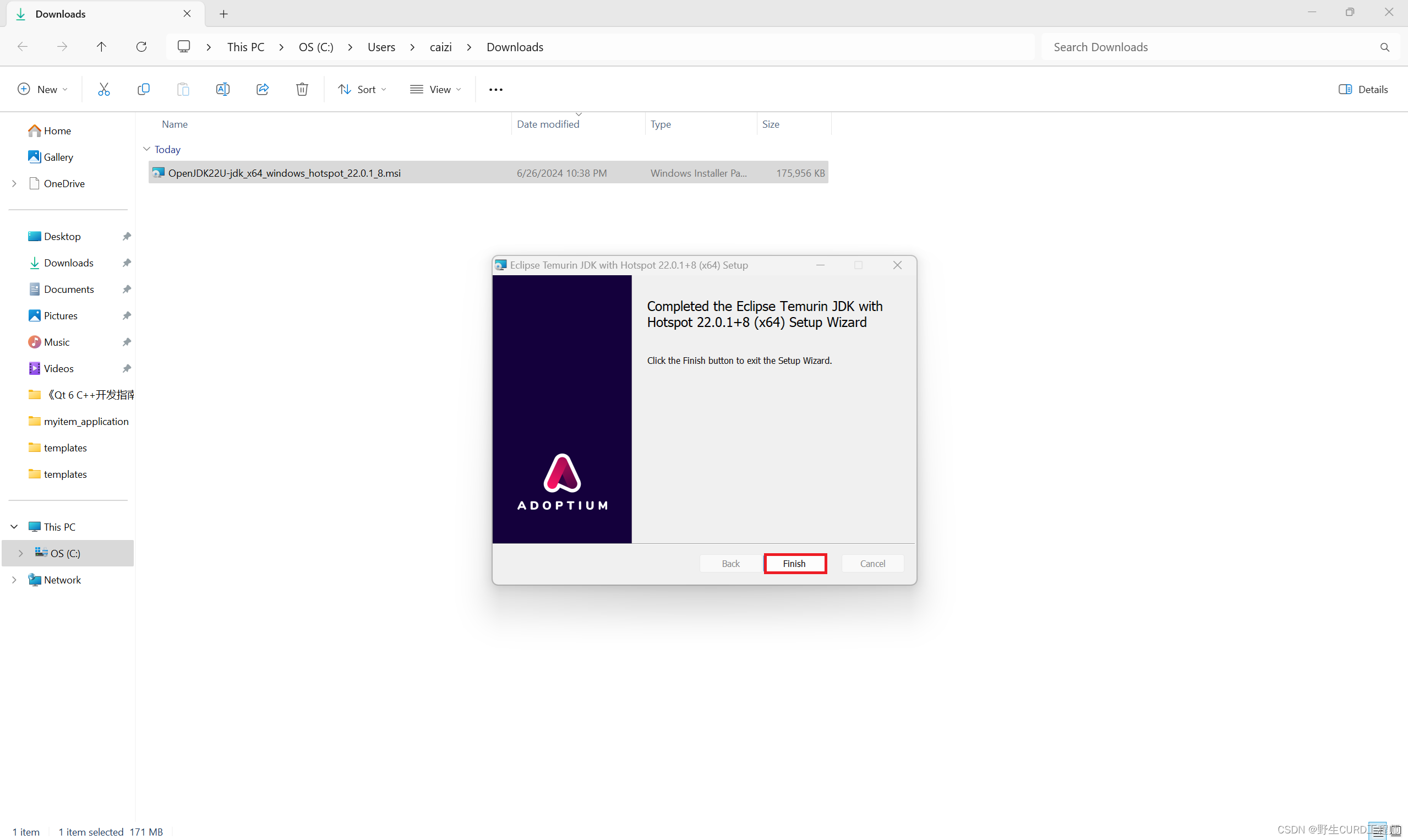Viewport: 1408px width, 840px height.
Task: Click the Delete icon in File Explorer toolbar
Action: (302, 89)
